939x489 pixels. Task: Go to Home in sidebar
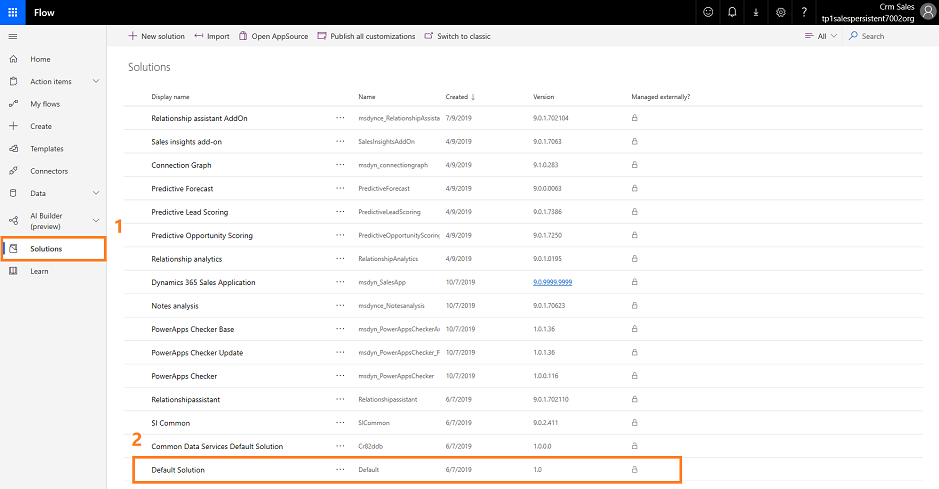40,59
